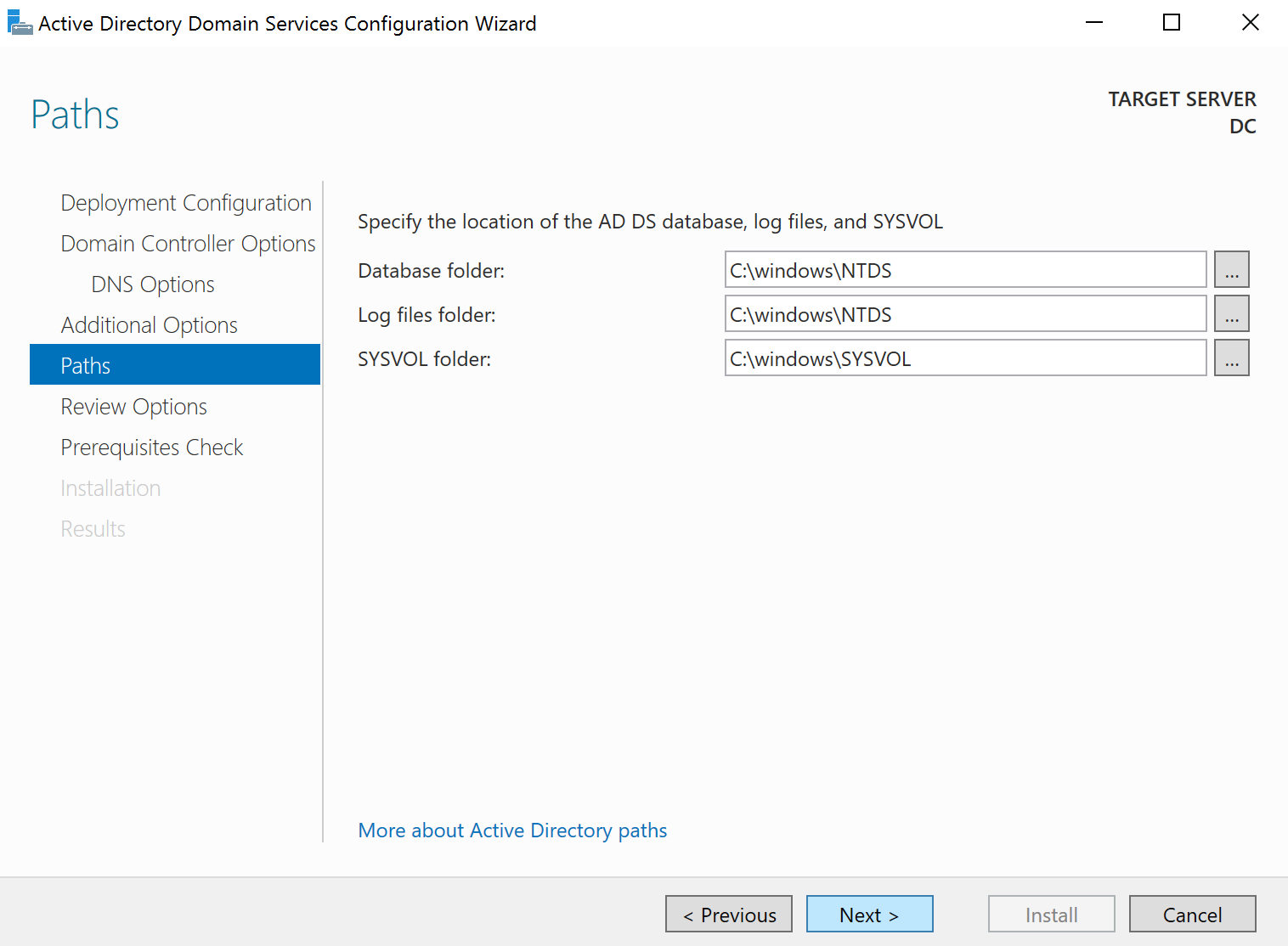Open the DNS Options step

pos(152,284)
